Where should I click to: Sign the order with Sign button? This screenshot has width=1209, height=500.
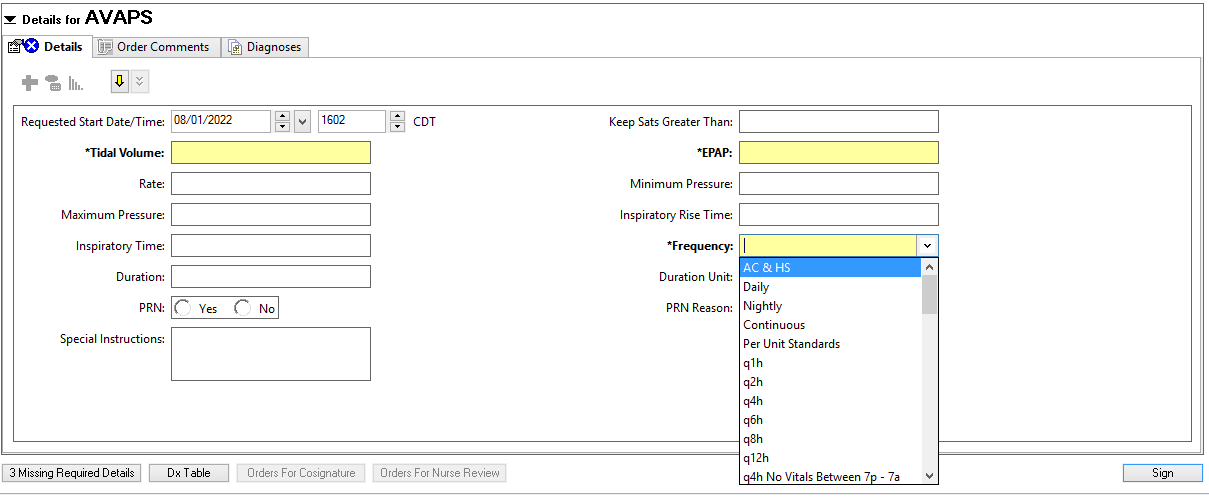(x=1162, y=473)
